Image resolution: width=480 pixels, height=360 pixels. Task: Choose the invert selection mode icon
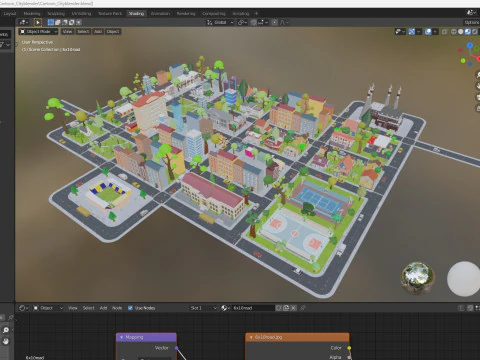pos(72,22)
